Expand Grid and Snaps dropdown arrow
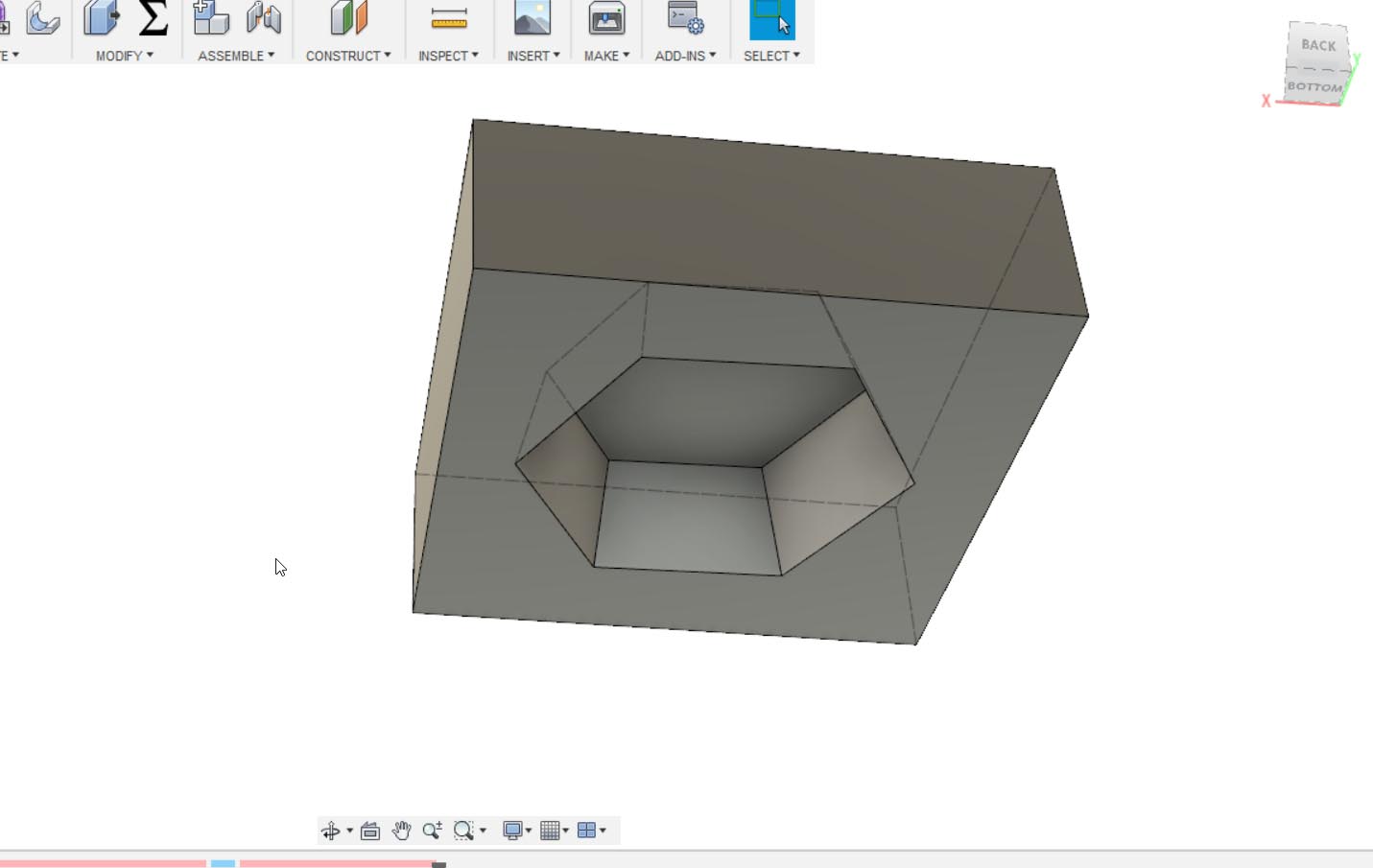This screenshot has width=1373, height=868. [566, 831]
